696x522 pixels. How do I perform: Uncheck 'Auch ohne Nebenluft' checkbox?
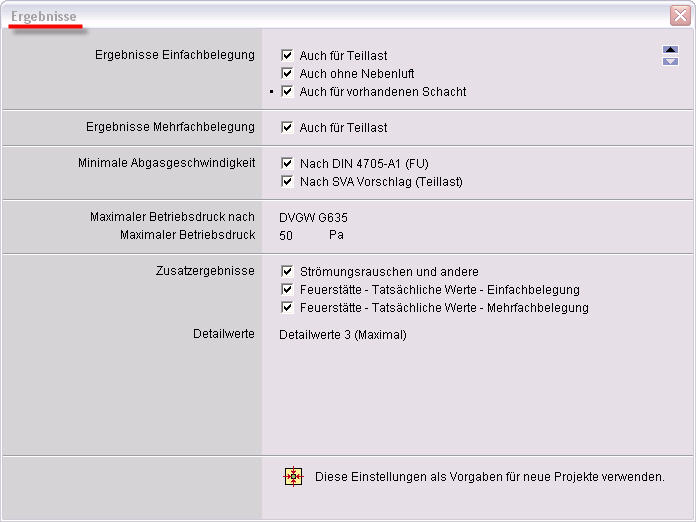[288, 74]
